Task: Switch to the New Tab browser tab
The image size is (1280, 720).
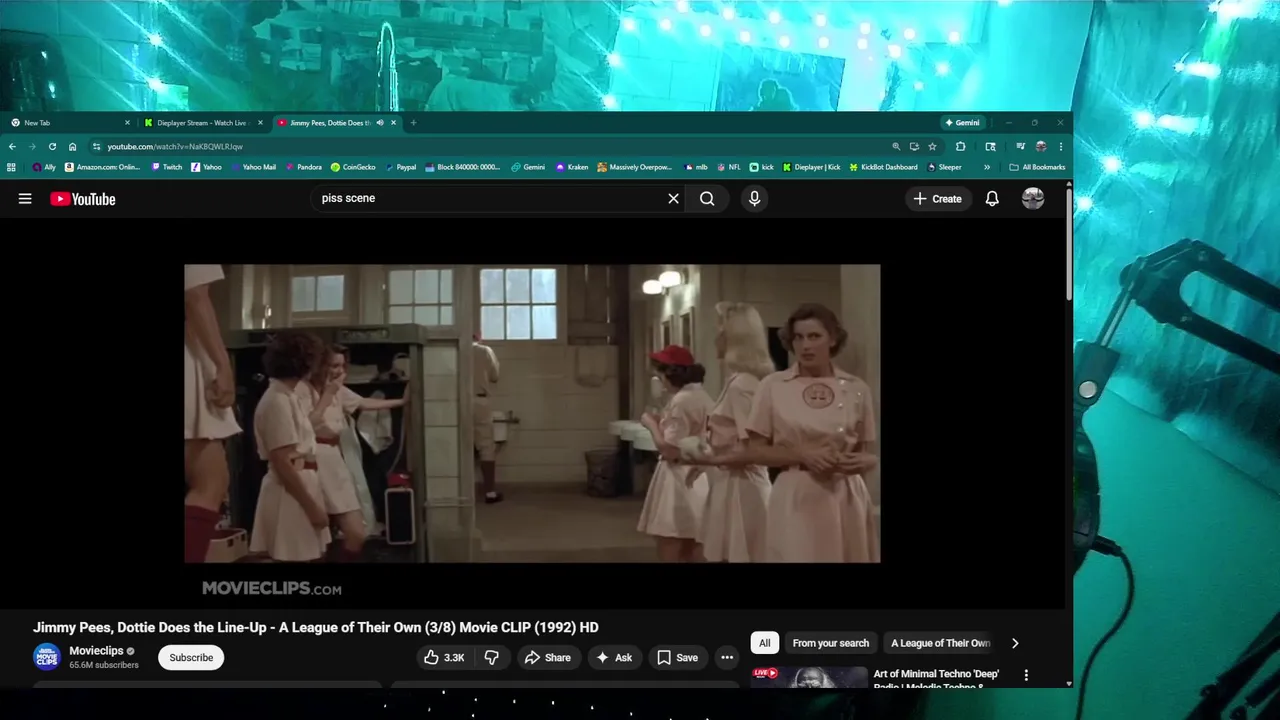Action: tap(70, 123)
